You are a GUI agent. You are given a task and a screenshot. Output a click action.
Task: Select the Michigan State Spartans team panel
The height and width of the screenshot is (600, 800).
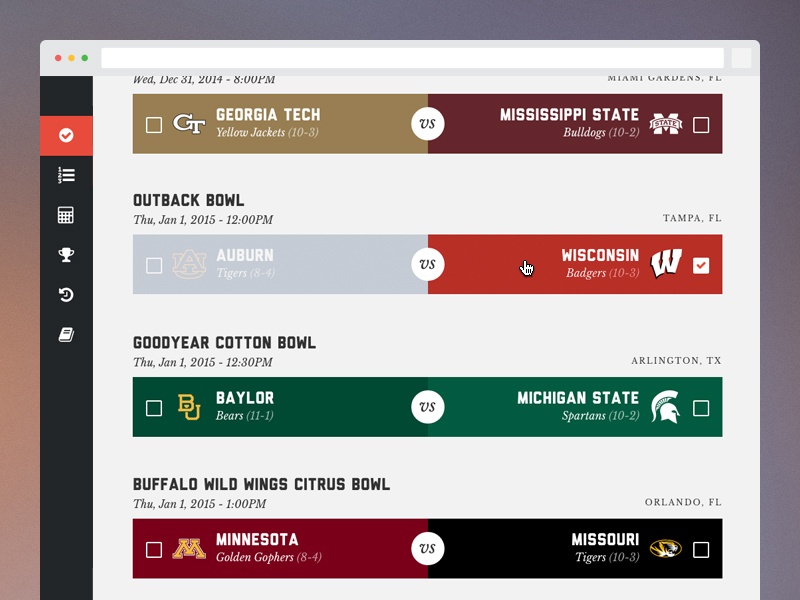coord(575,407)
